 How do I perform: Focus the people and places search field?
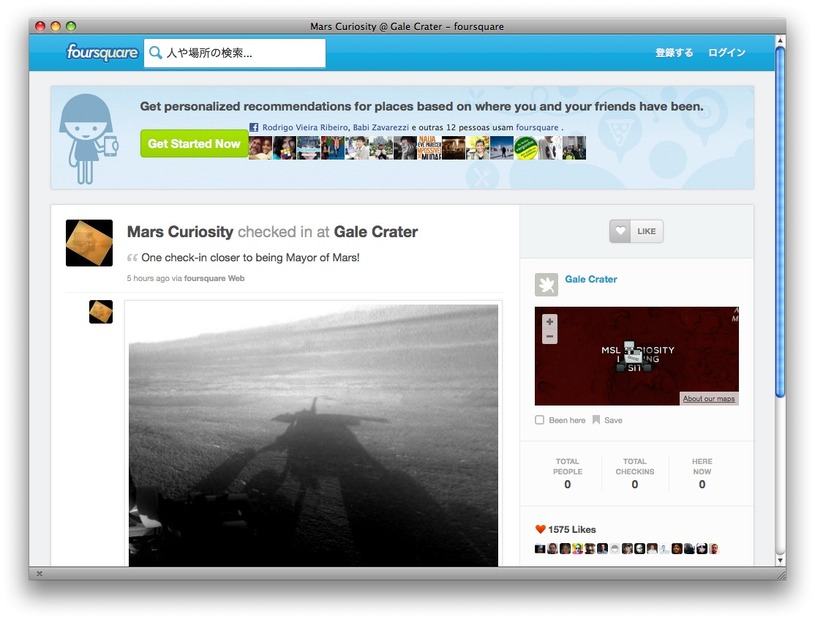[x=235, y=53]
